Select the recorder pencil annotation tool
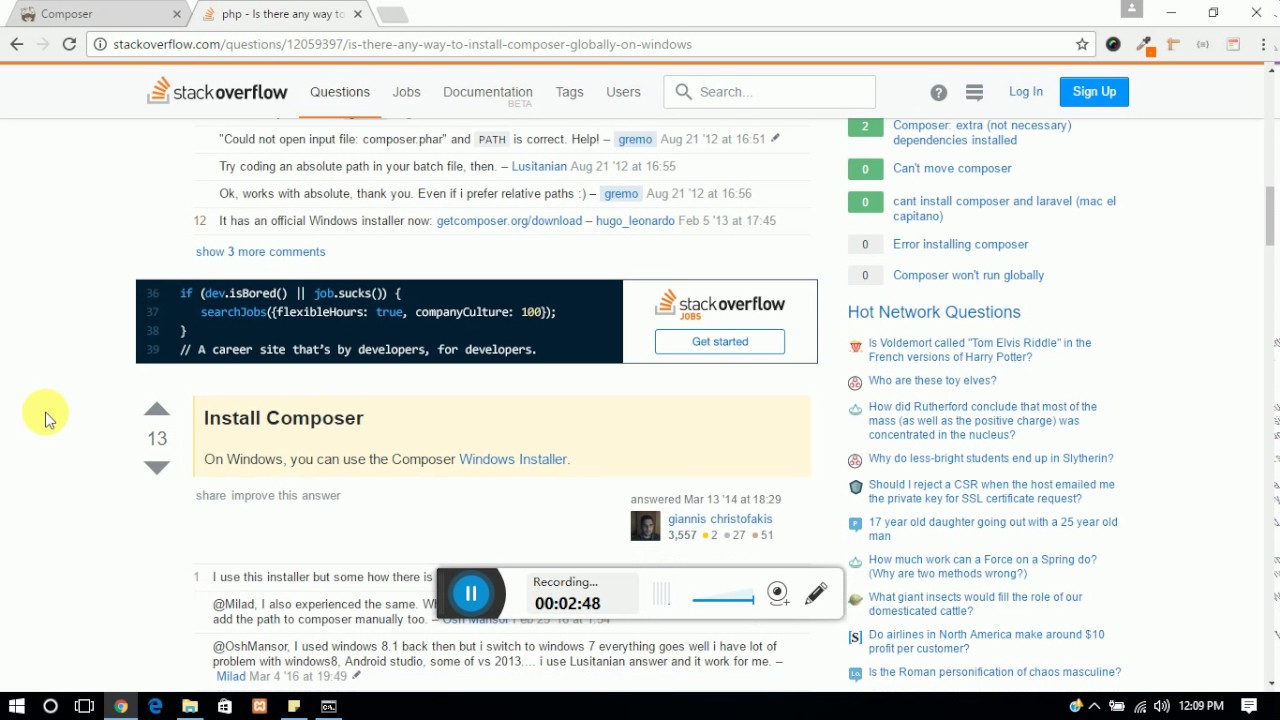Image resolution: width=1280 pixels, height=720 pixels. click(816, 594)
